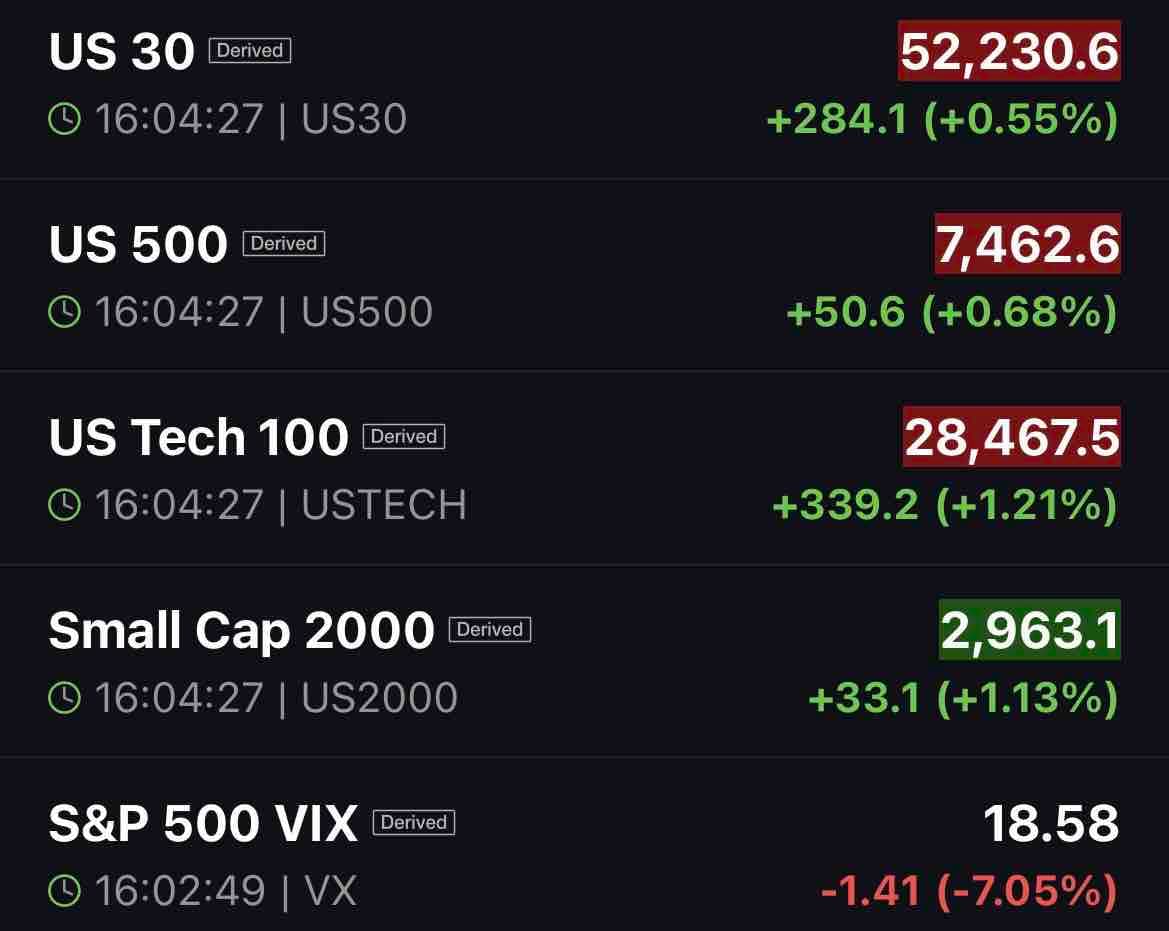Click the VIX change -1.41 (-7.05%)
The height and width of the screenshot is (931, 1169).
(x=969, y=891)
